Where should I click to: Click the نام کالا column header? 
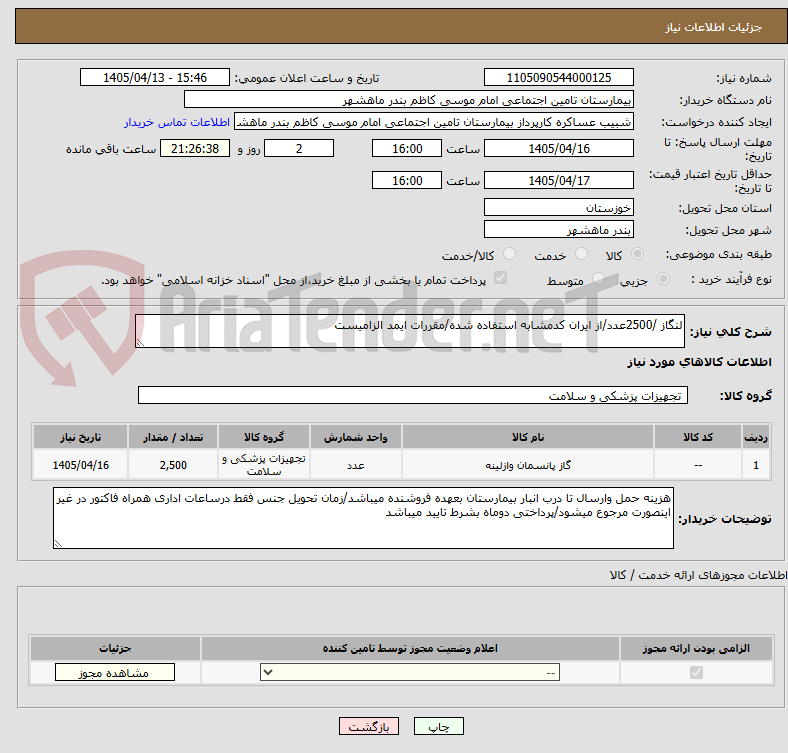528,437
